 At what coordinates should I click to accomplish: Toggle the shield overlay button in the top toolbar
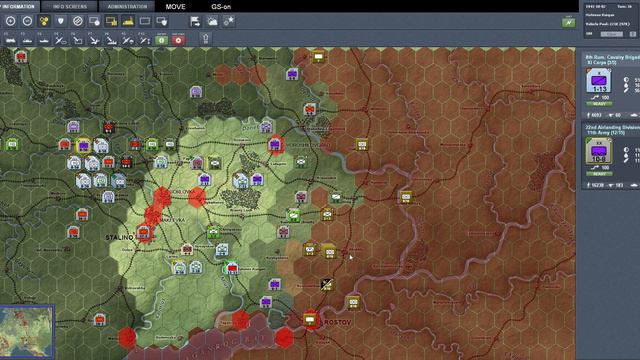tap(61, 21)
